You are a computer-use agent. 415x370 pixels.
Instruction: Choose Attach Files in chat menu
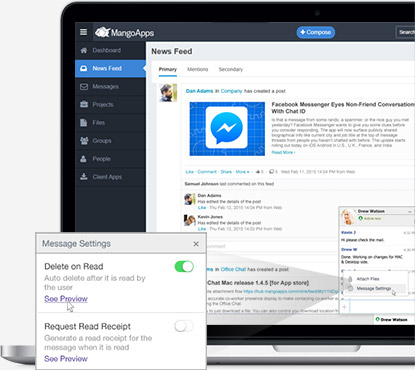click(x=368, y=279)
